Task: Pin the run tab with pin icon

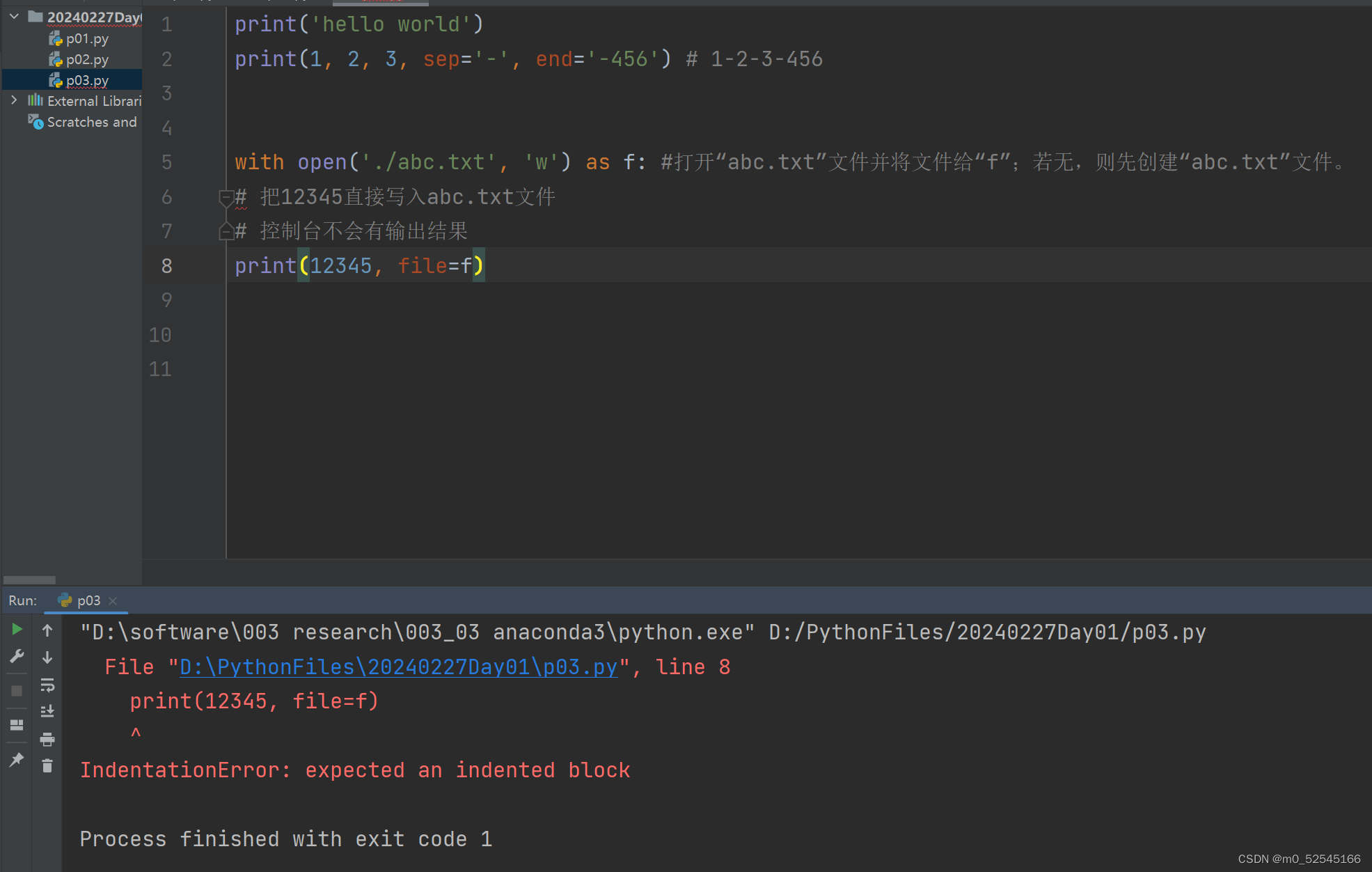Action: coord(17,759)
